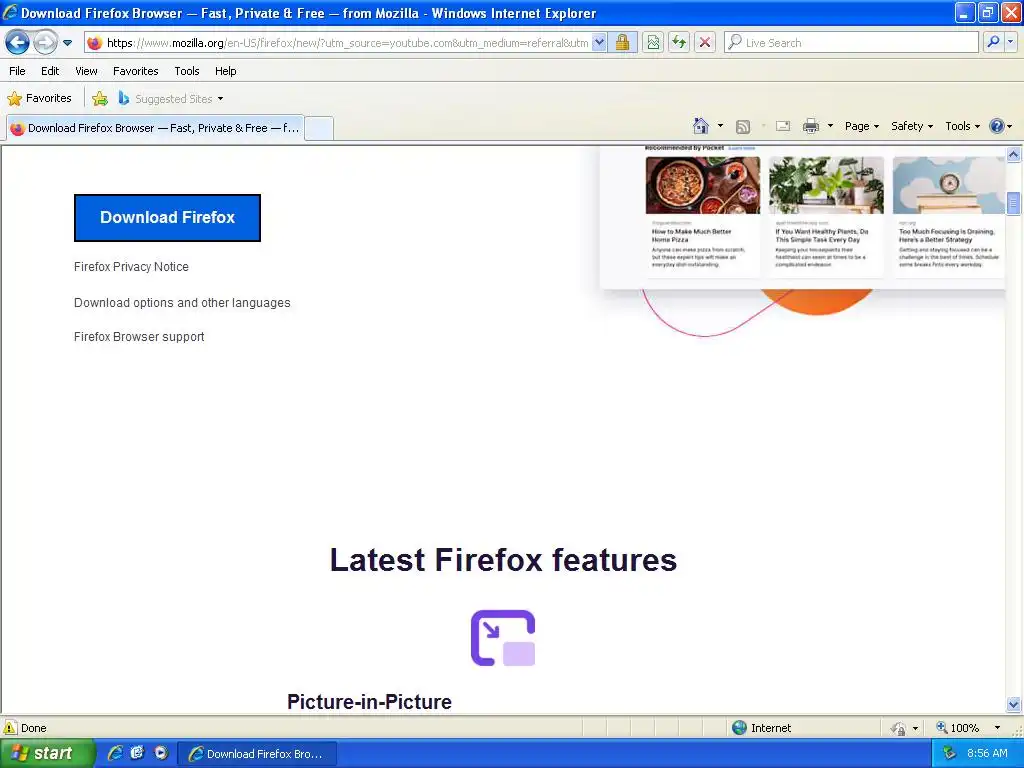This screenshot has height=768, width=1024.
Task: Open the File menu
Action: [18, 71]
